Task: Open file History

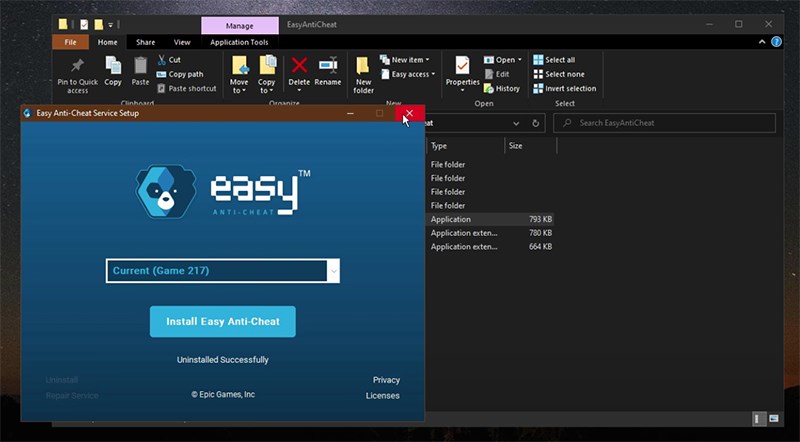Action: pyautogui.click(x=502, y=88)
